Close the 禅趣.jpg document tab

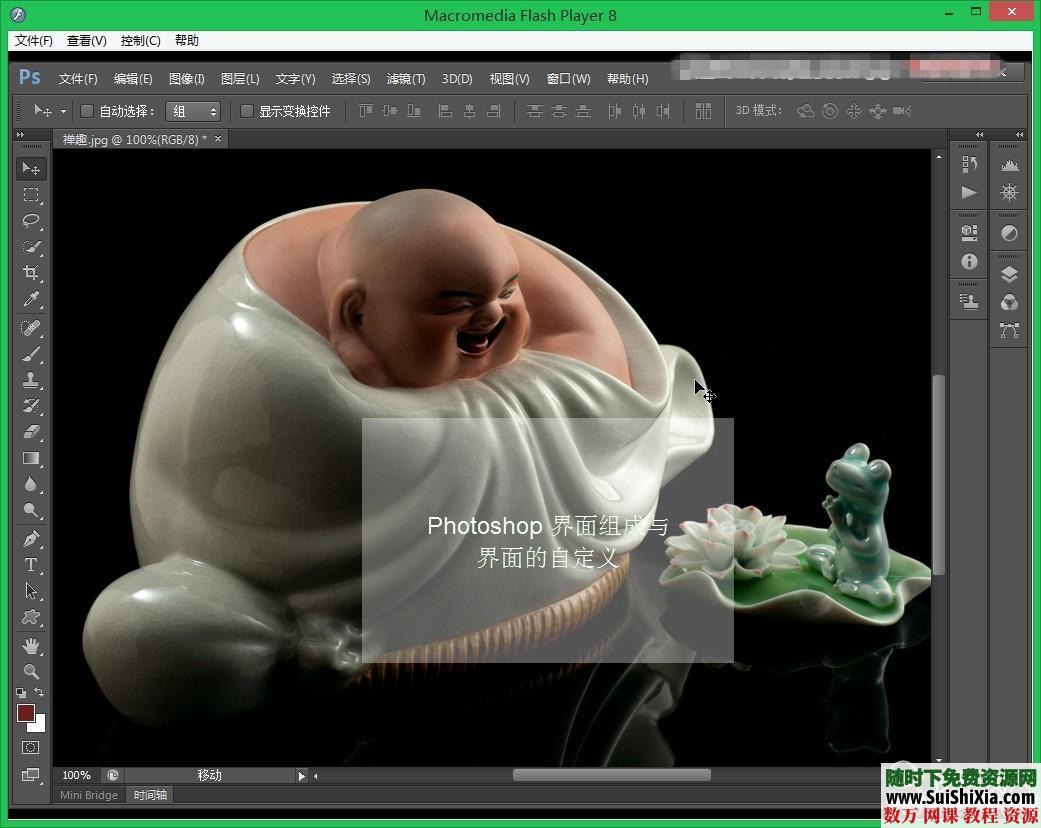pyautogui.click(x=218, y=139)
